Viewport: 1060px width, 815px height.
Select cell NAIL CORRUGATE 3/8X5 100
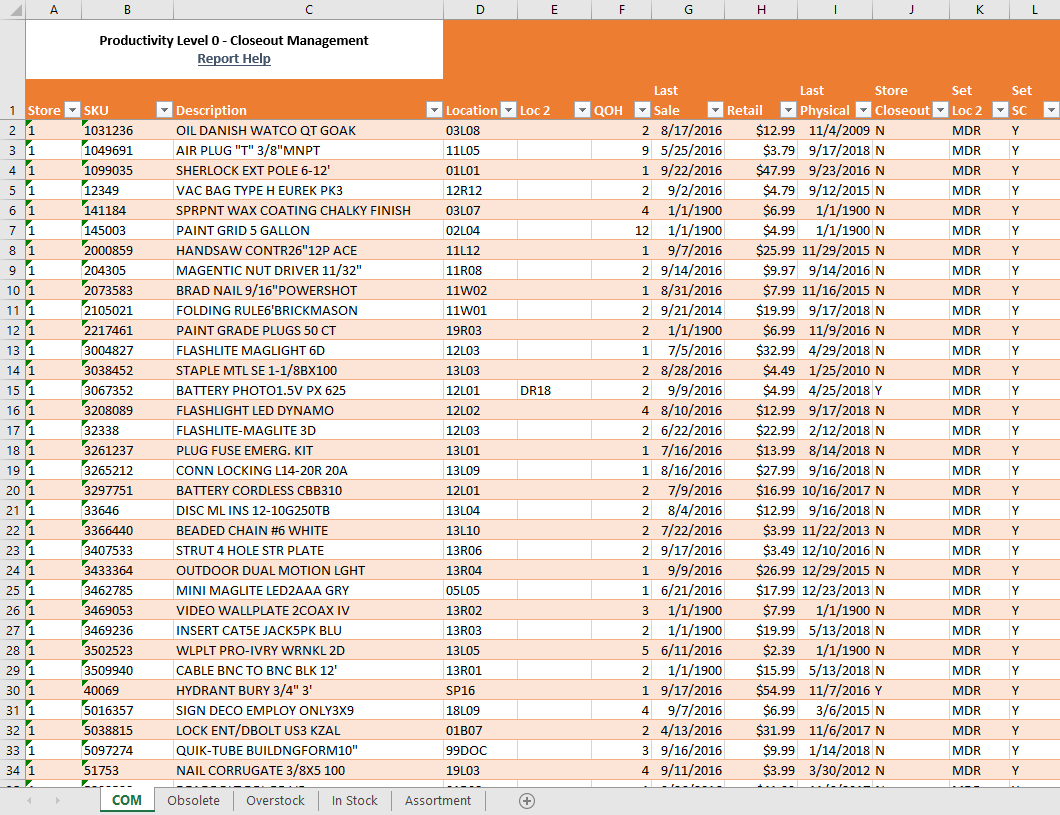(x=308, y=770)
